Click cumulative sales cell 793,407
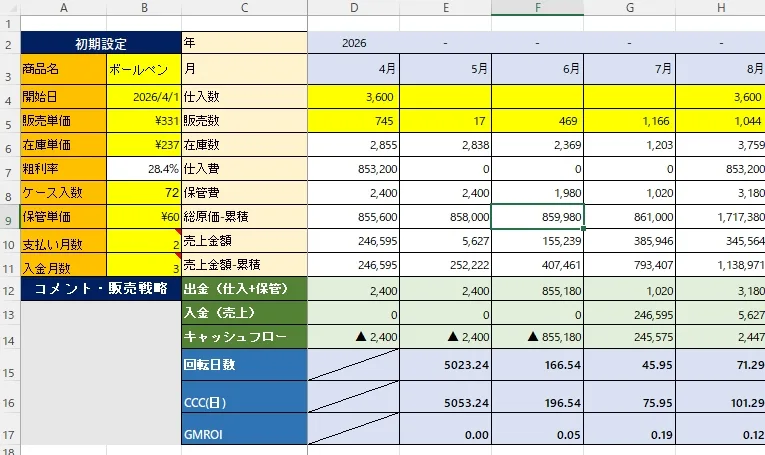 [629, 265]
